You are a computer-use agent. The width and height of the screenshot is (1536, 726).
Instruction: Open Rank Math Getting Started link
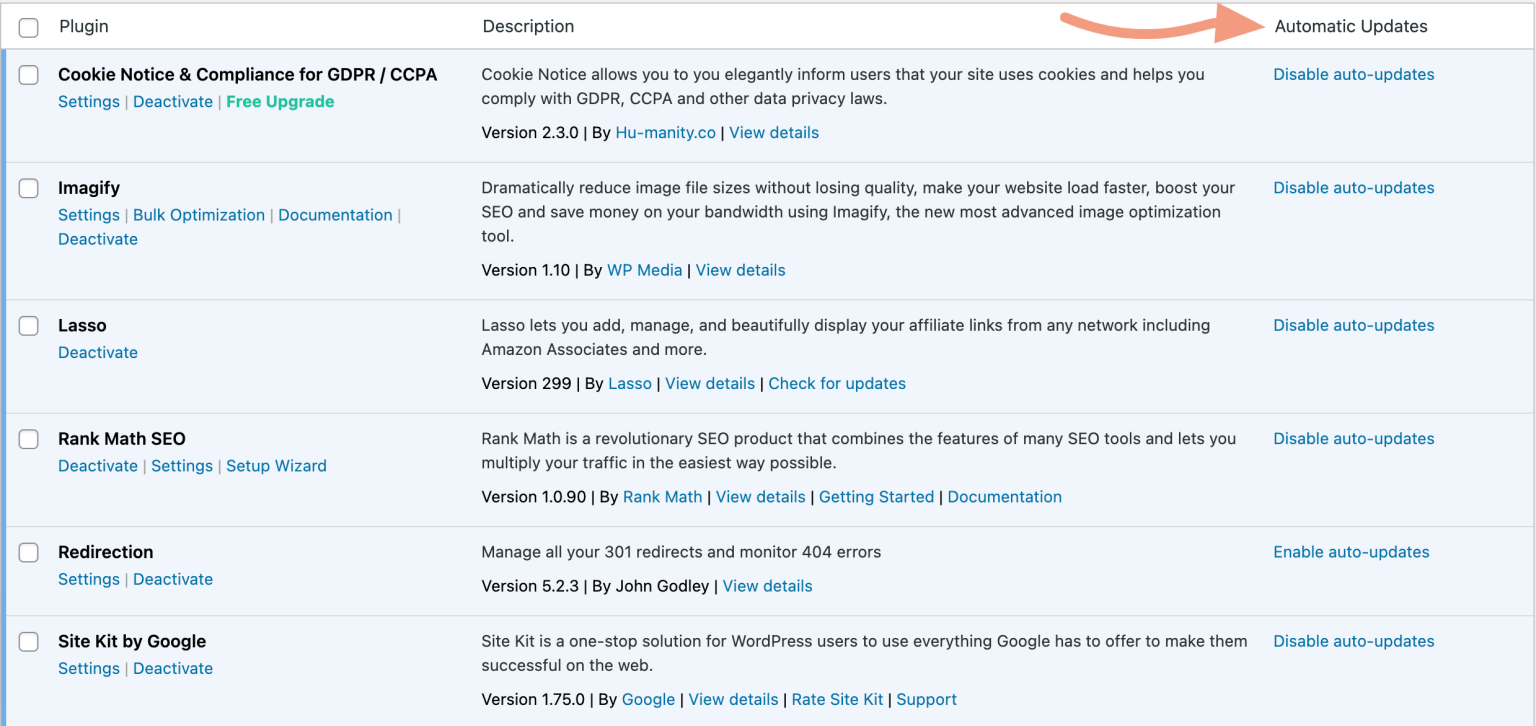[x=876, y=497]
